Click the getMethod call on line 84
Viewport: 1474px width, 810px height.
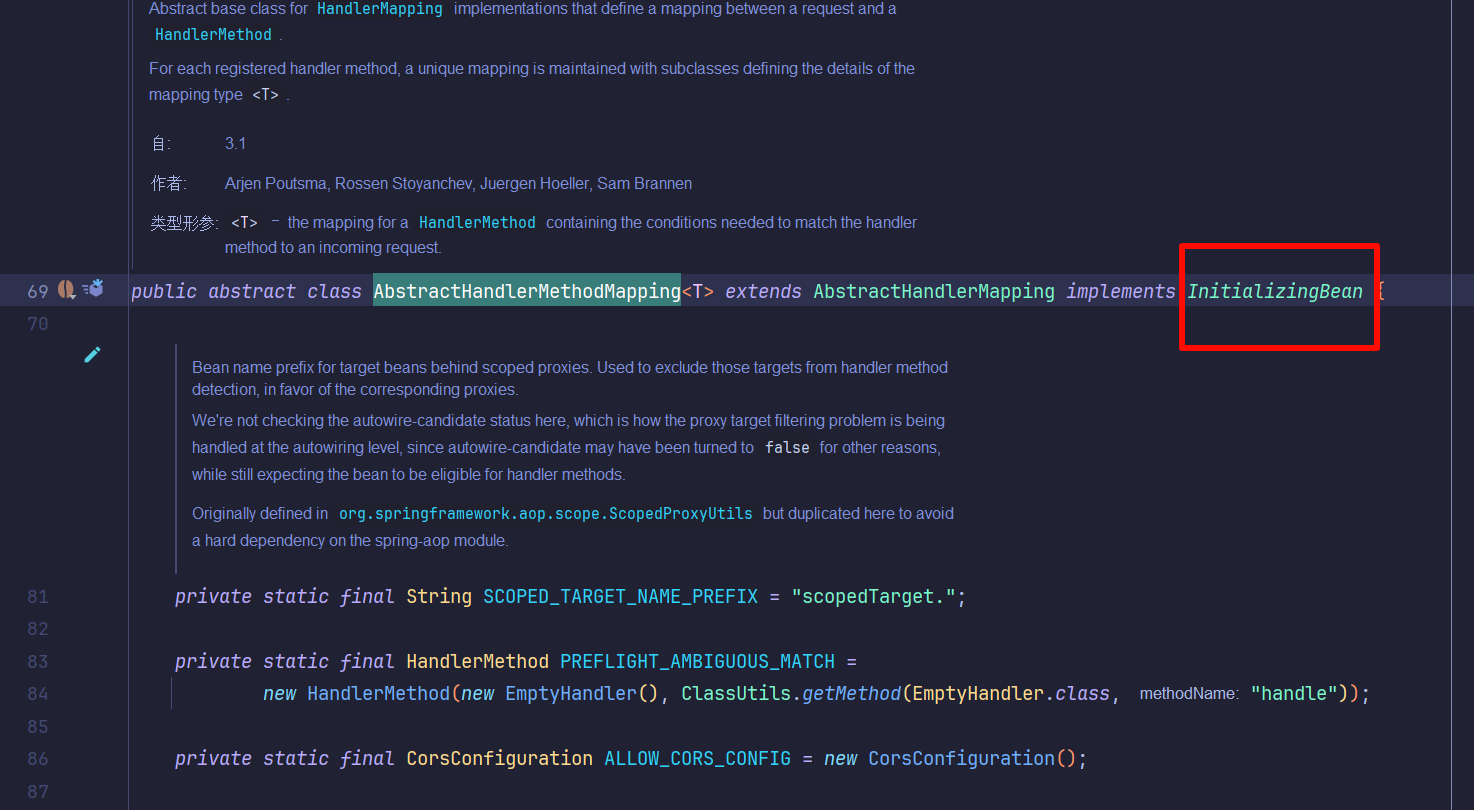click(x=852, y=694)
